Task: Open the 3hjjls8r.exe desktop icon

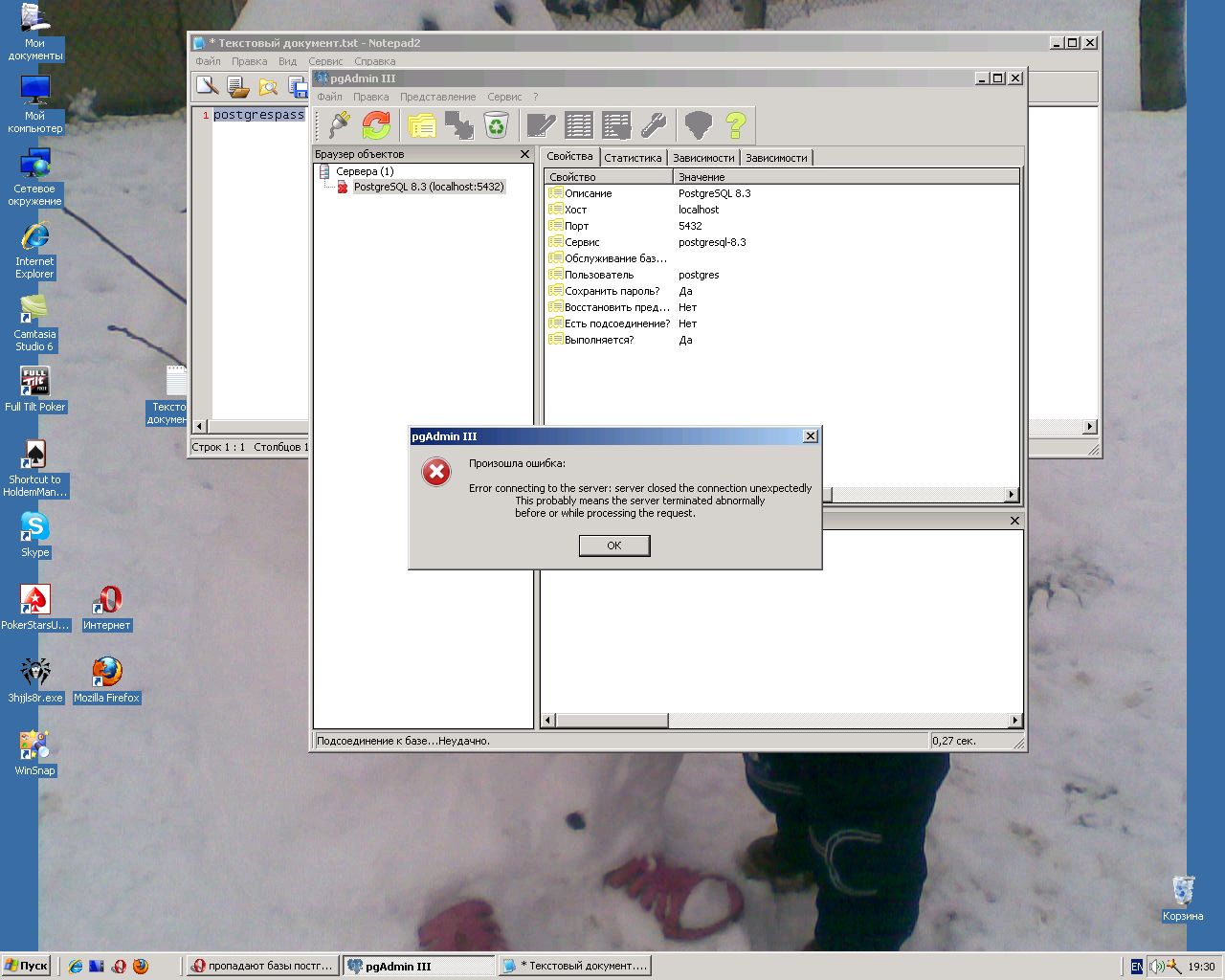Action: 35,680
